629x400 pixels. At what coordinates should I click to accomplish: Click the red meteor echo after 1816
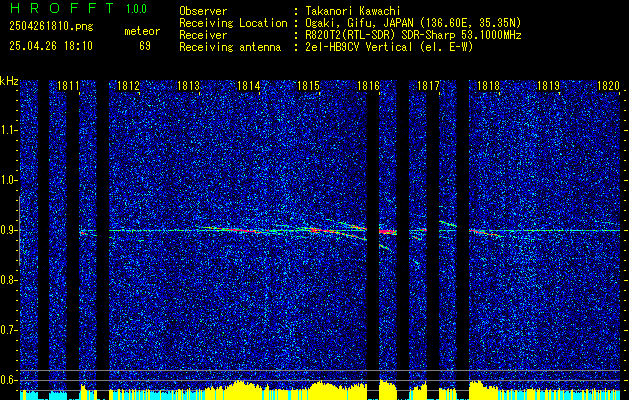tap(387, 231)
